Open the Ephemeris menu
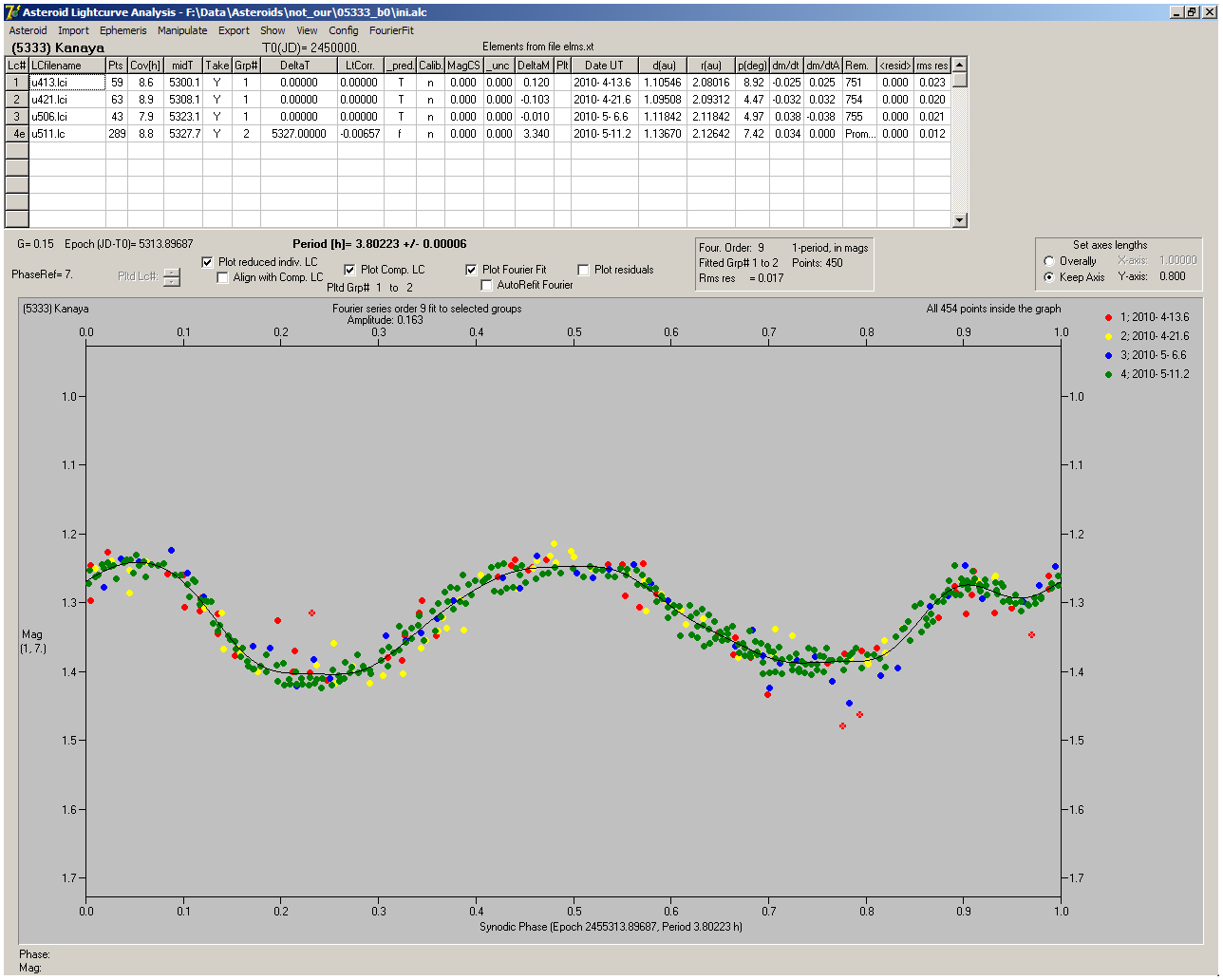Viewport: 1223px width, 980px height. coord(122,30)
